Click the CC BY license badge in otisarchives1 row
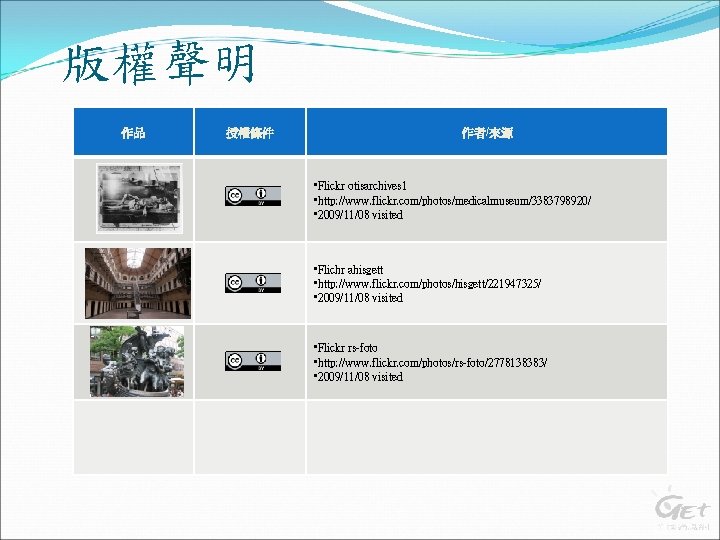 [253, 196]
